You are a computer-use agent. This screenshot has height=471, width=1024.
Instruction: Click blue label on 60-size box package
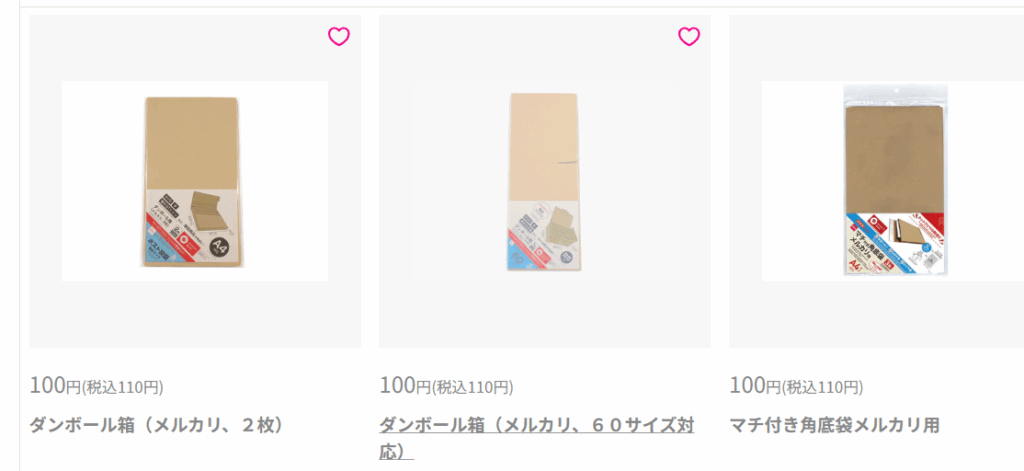[x=520, y=252]
